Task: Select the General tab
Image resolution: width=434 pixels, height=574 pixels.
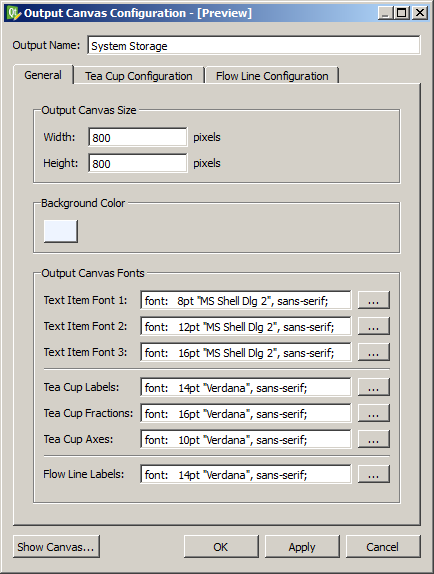Action: coord(43,75)
